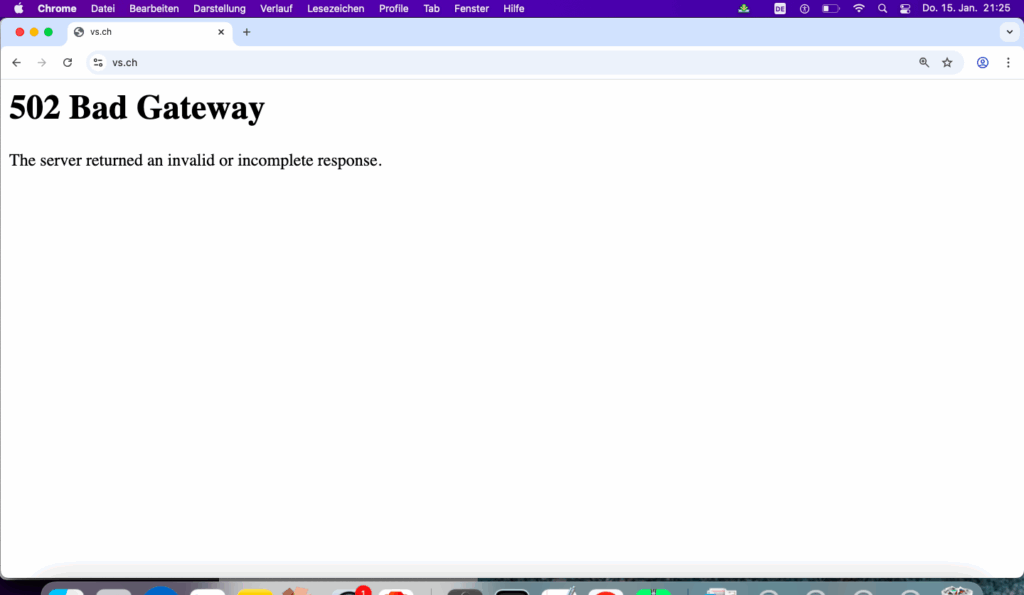Close the vs.ch tab
This screenshot has width=1024, height=595.
(221, 32)
